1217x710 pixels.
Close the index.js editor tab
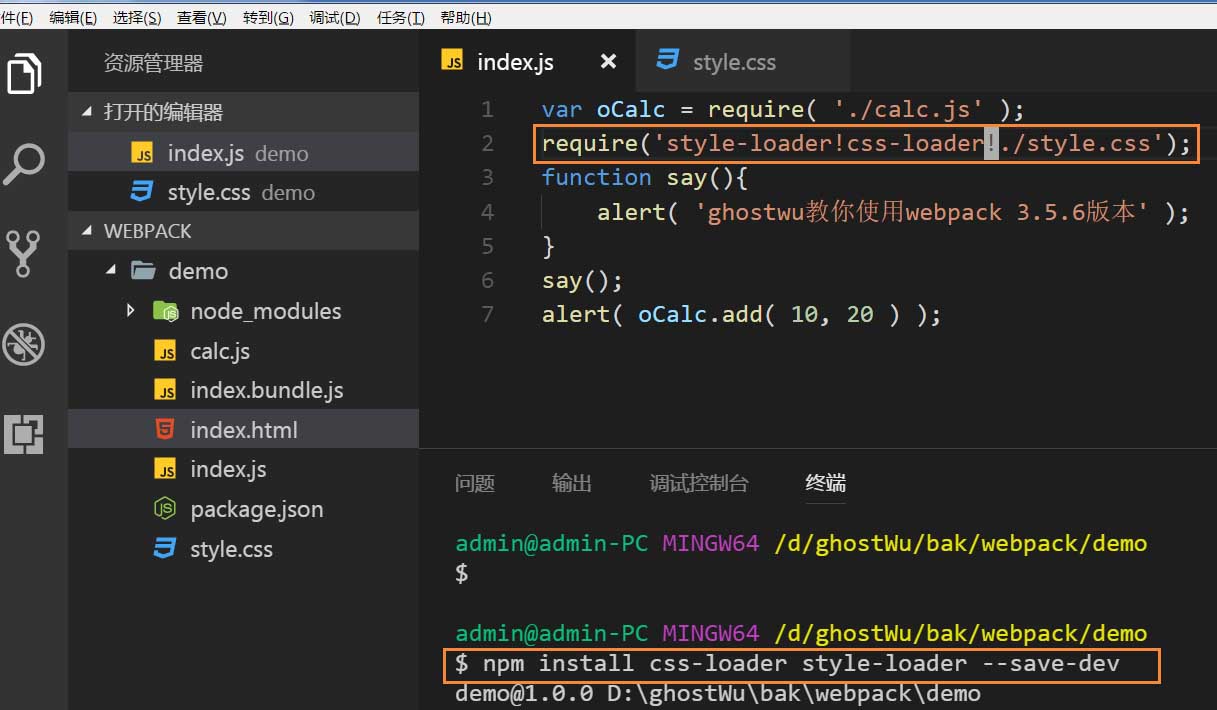click(x=607, y=62)
